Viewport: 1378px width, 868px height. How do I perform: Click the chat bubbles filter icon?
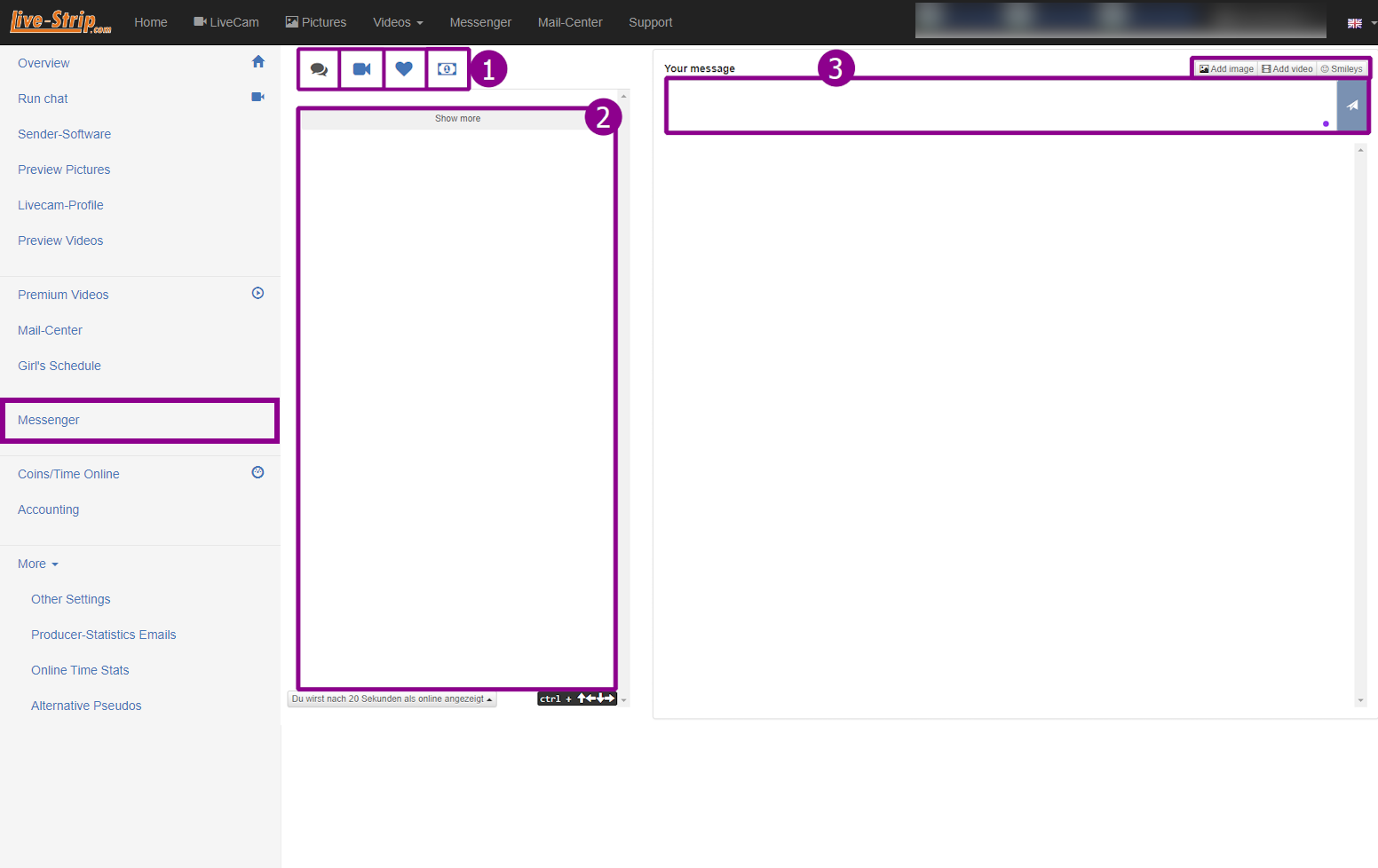[x=319, y=69]
